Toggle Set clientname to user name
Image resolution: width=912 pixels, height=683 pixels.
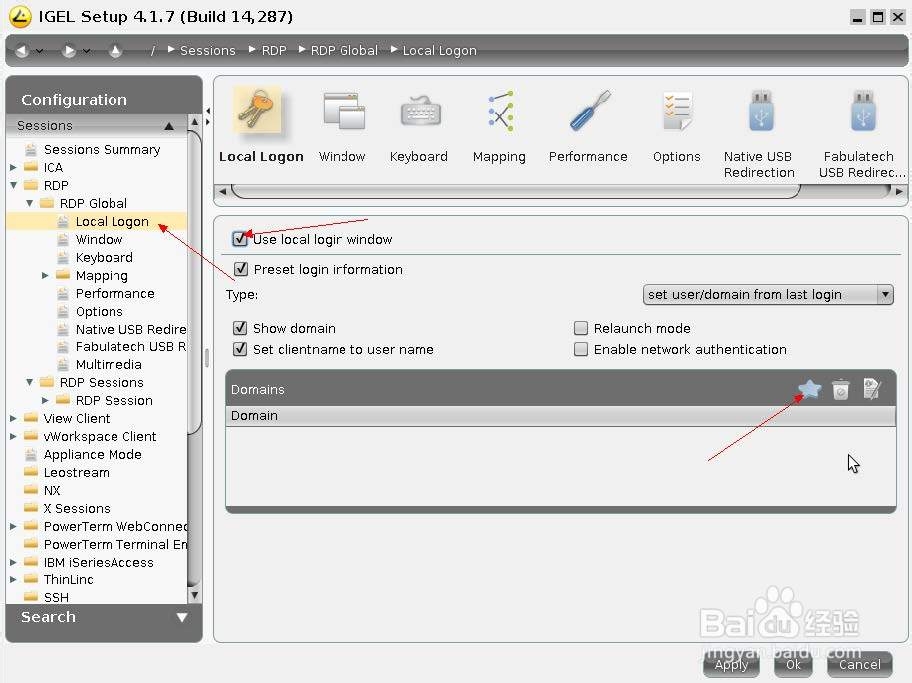240,349
